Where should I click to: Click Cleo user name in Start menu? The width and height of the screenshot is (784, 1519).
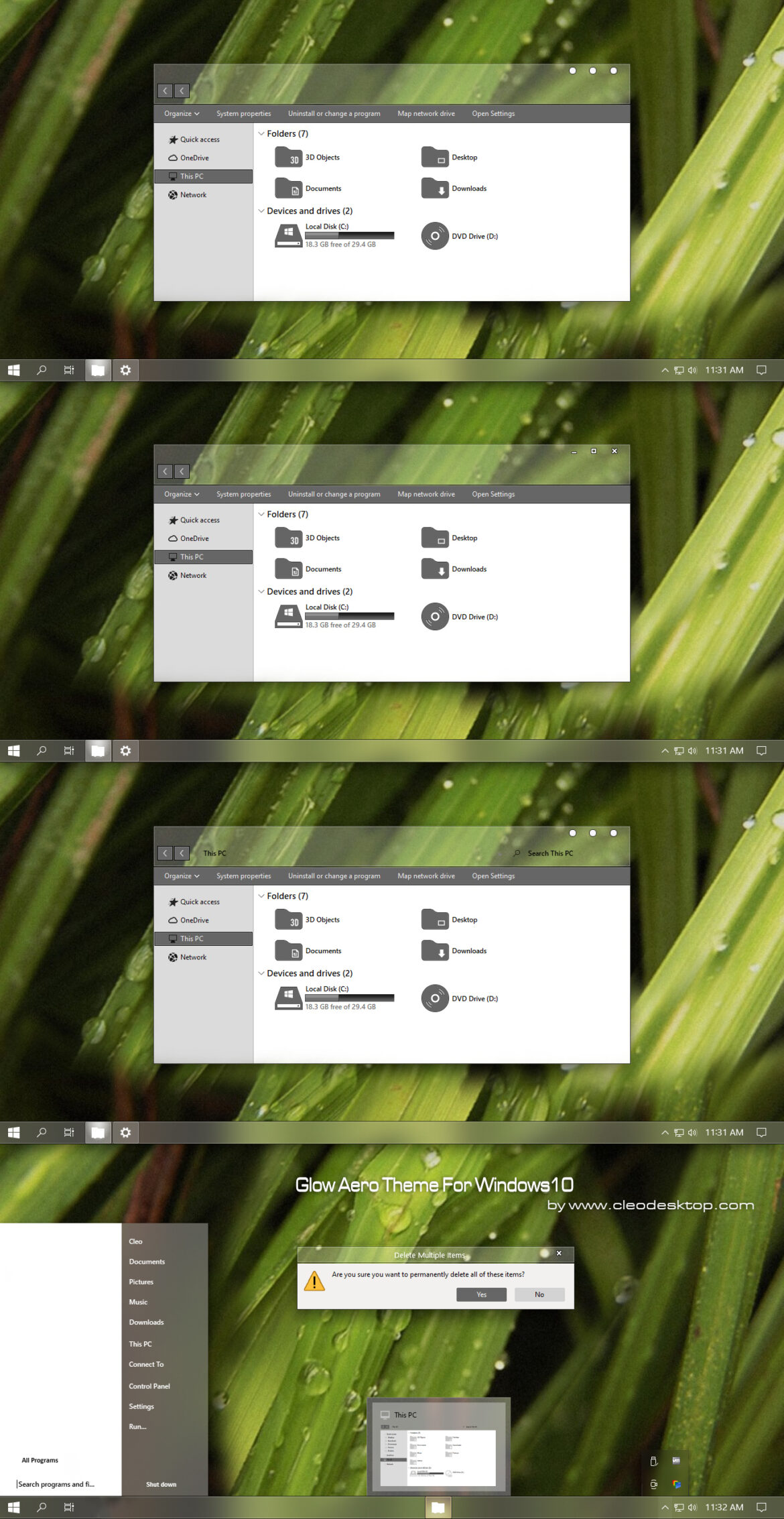click(x=135, y=1241)
